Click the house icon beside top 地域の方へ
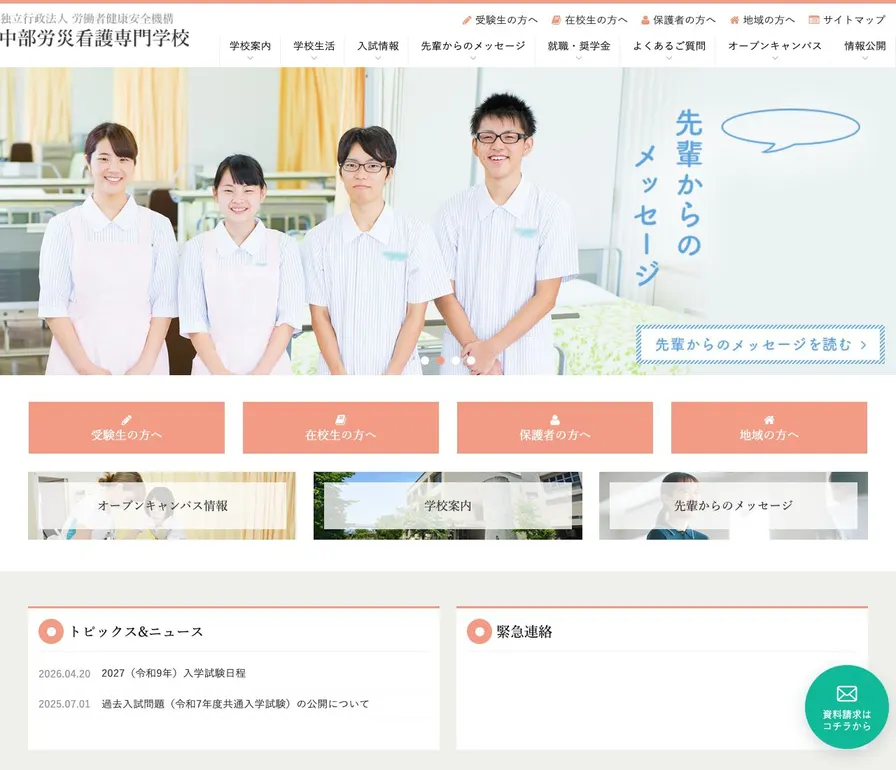The image size is (896, 770). click(735, 20)
